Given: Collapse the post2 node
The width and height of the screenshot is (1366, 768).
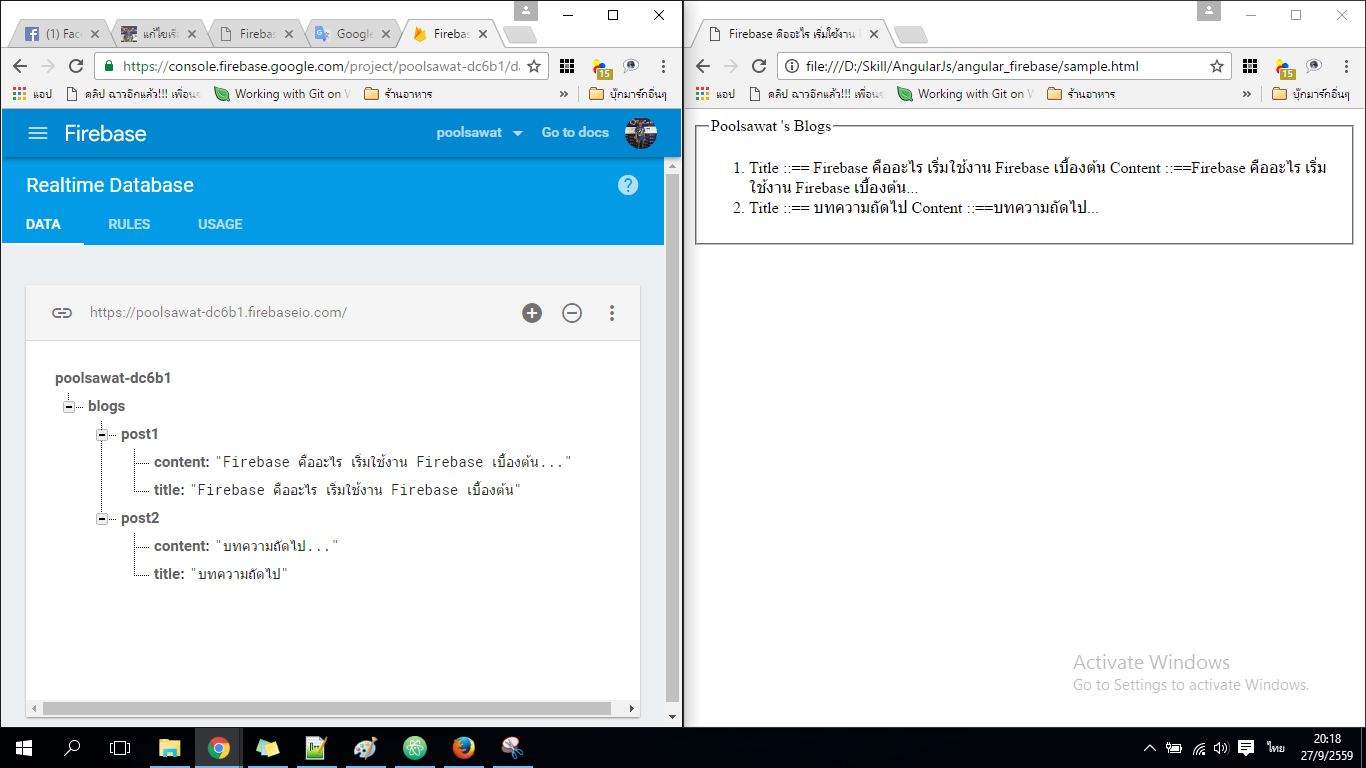Looking at the screenshot, I should tap(102, 519).
